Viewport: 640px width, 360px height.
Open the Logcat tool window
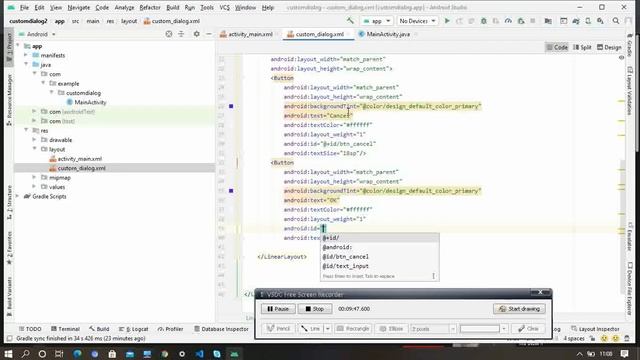pyautogui.click(x=133, y=329)
